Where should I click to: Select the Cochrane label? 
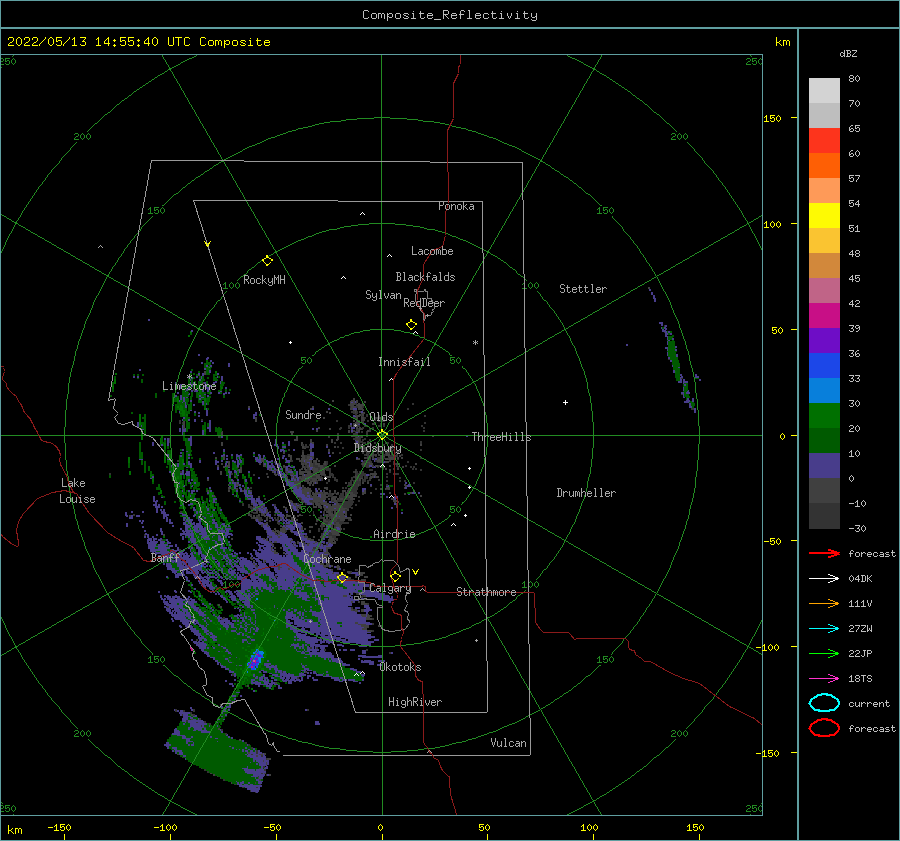pos(327,559)
